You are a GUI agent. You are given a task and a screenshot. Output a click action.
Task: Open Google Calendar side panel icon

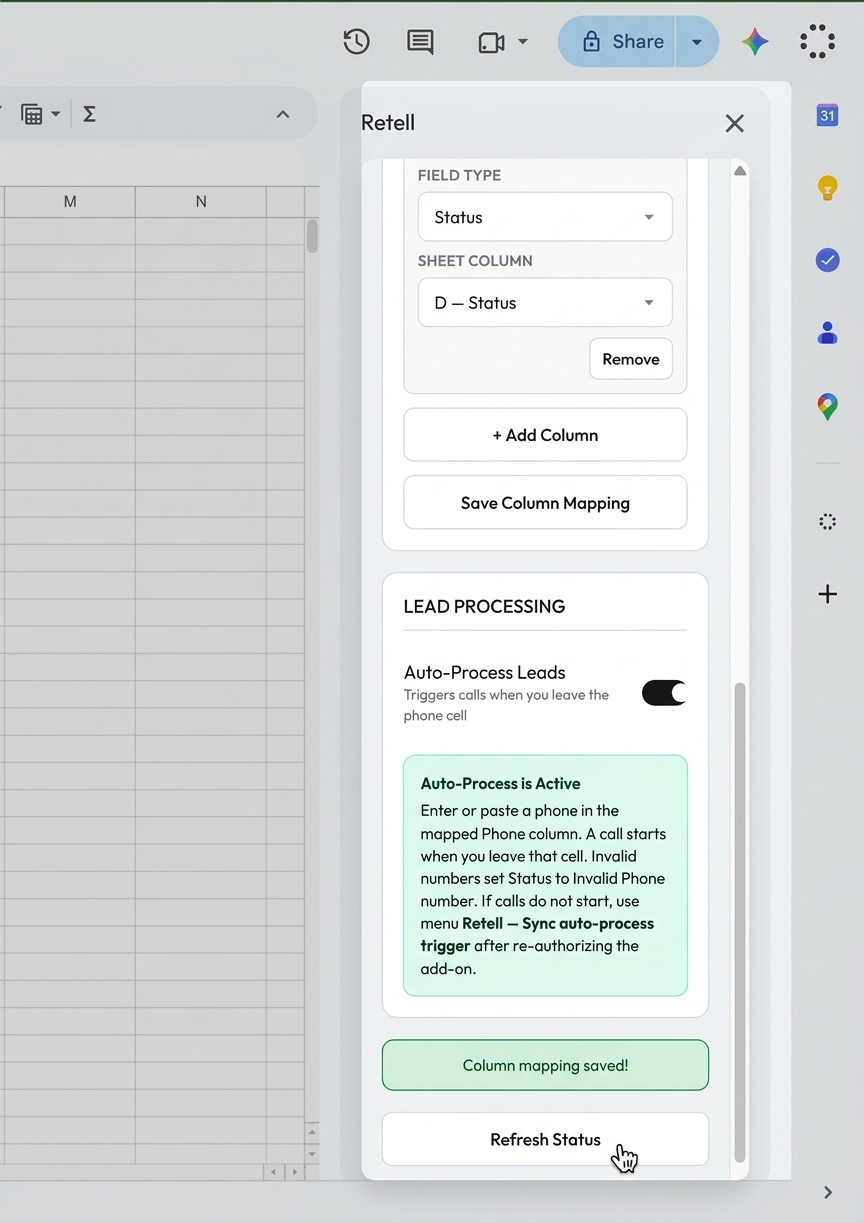(x=827, y=115)
